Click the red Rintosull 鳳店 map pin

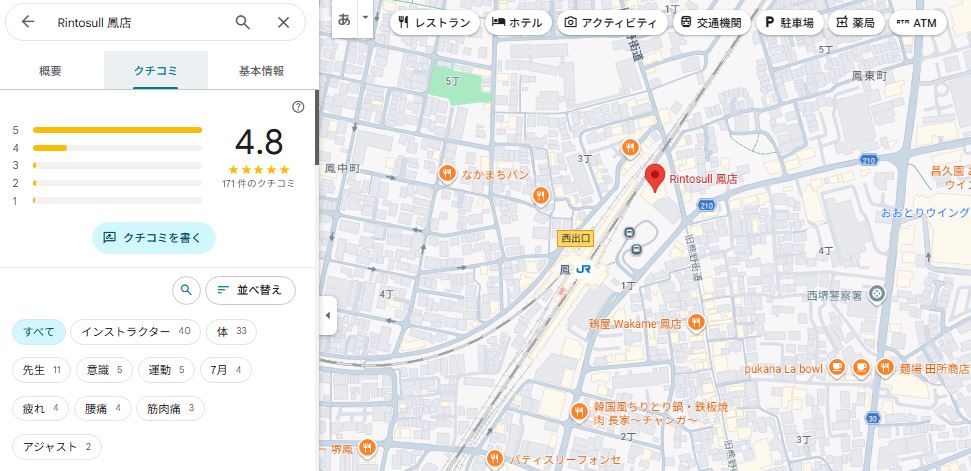pos(654,178)
